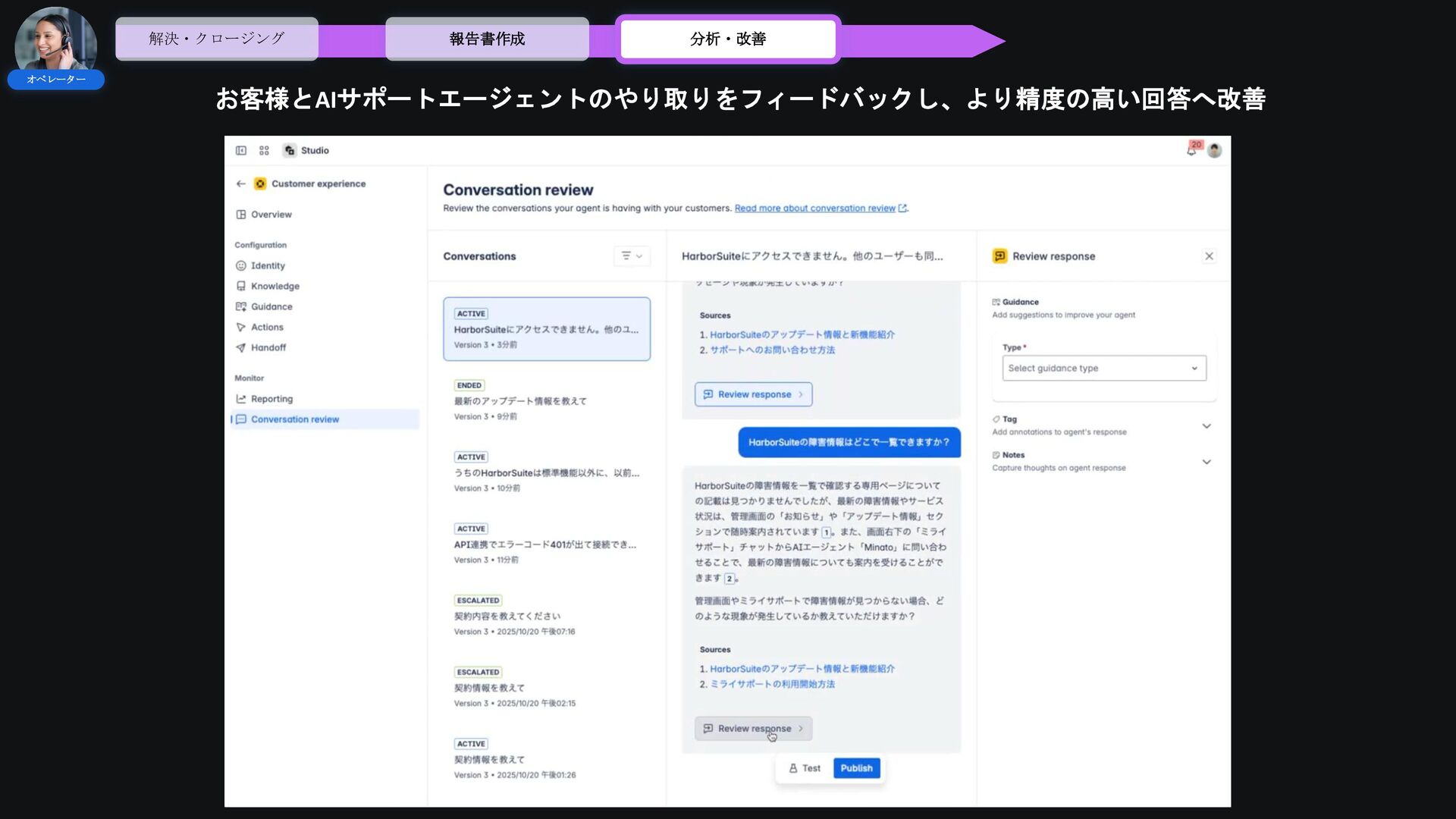Open the conversations filter dropdown
This screenshot has width=1456, height=819.
(631, 256)
